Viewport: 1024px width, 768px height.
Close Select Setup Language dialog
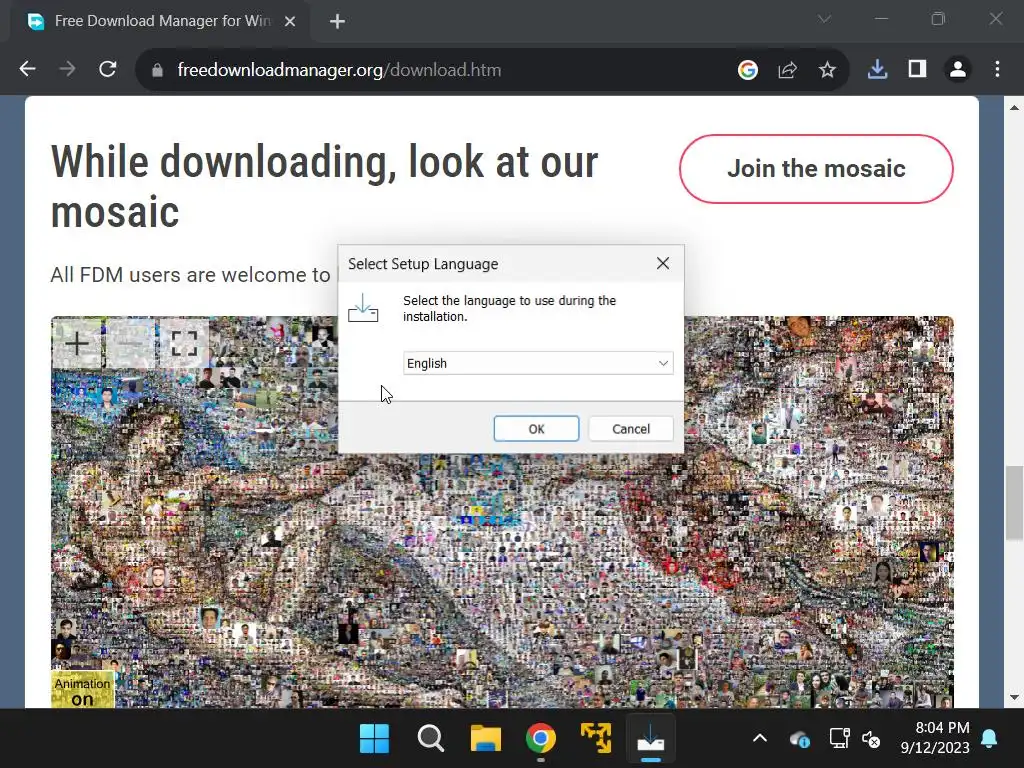[663, 263]
